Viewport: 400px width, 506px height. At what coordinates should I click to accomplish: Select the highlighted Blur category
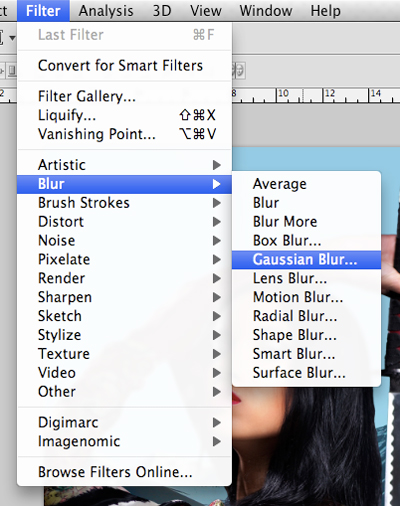point(124,184)
